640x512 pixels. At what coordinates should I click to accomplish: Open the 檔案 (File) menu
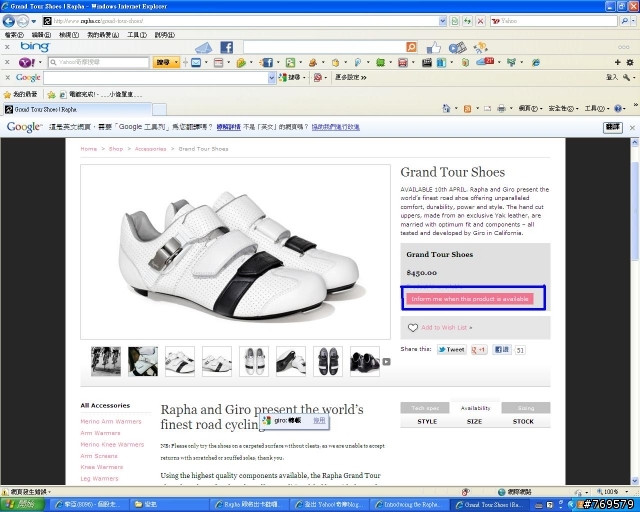pos(14,35)
